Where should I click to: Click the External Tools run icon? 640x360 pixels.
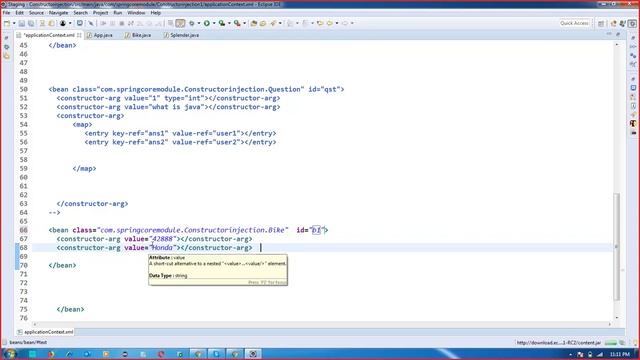237,23
